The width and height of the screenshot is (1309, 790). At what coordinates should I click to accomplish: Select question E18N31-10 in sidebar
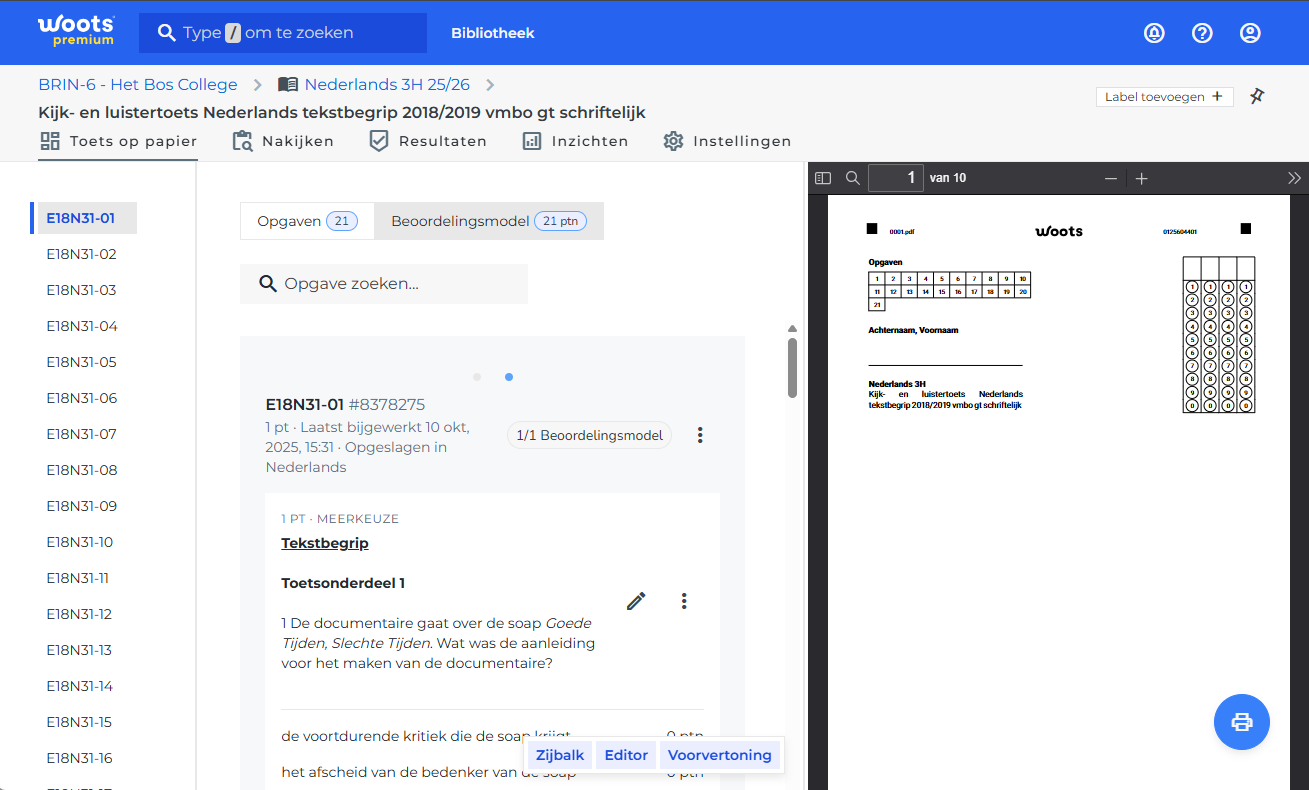(x=80, y=542)
